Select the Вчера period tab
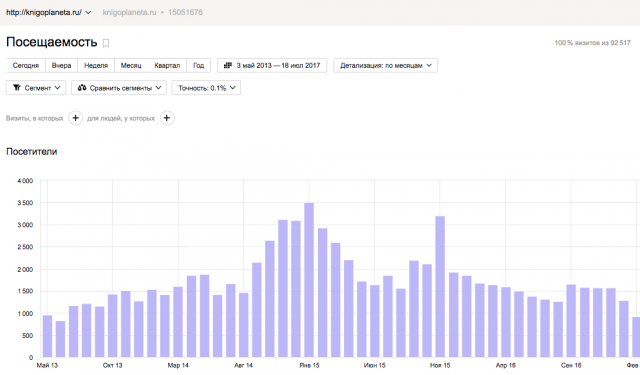 (x=61, y=65)
